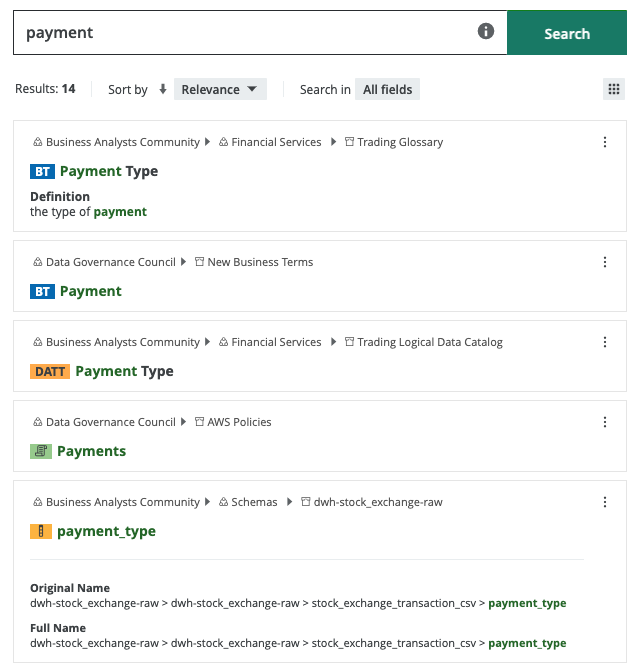Click the Search button
The height and width of the screenshot is (669, 643).
pos(567,33)
